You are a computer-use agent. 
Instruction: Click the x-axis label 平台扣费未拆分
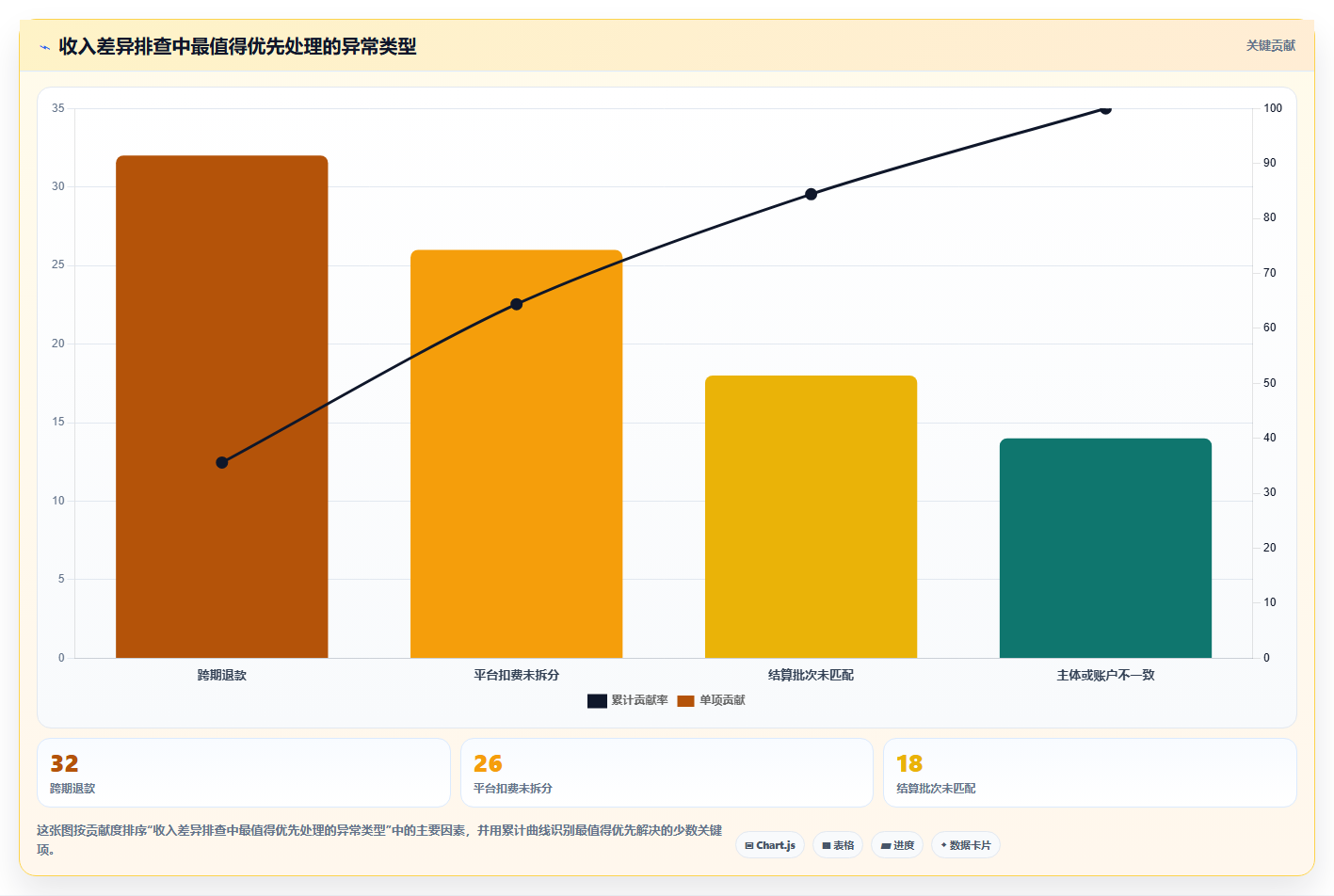(x=516, y=675)
